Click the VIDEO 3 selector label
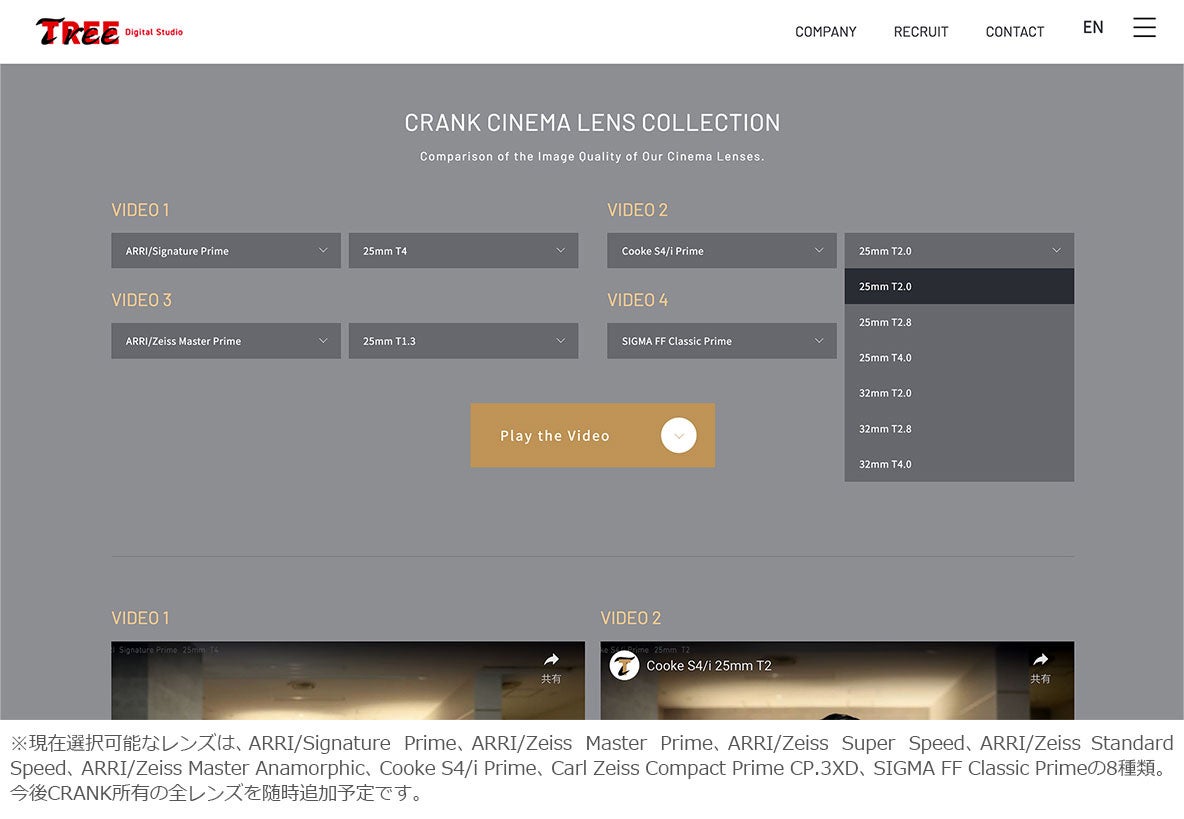 point(141,300)
